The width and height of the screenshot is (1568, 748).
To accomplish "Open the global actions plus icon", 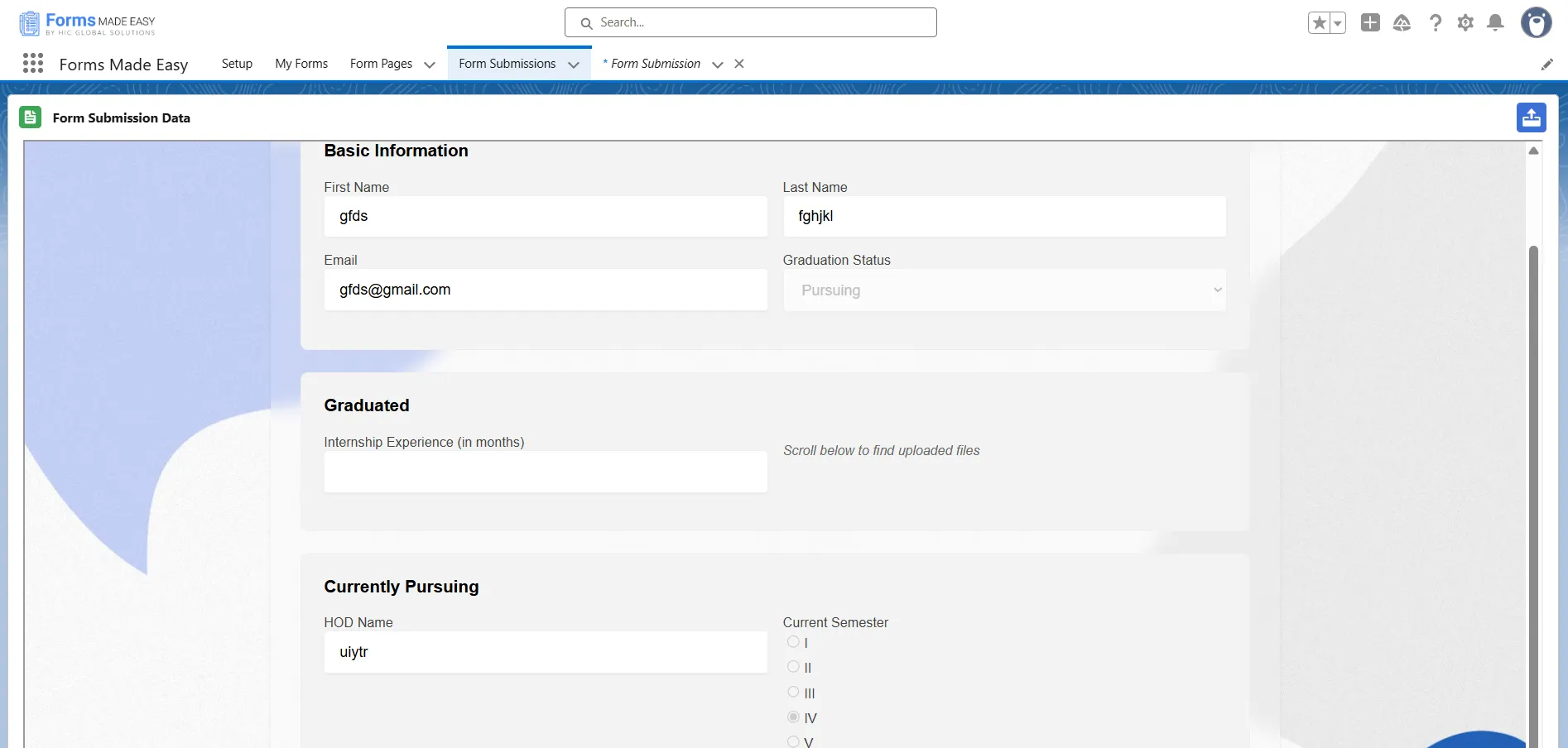I will coord(1370,23).
